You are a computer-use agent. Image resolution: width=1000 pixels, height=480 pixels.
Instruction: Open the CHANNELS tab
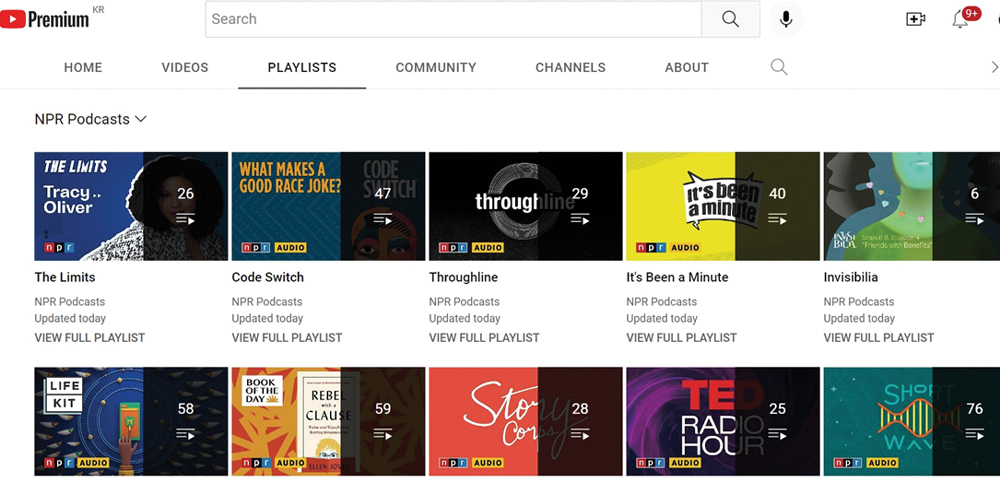point(570,68)
